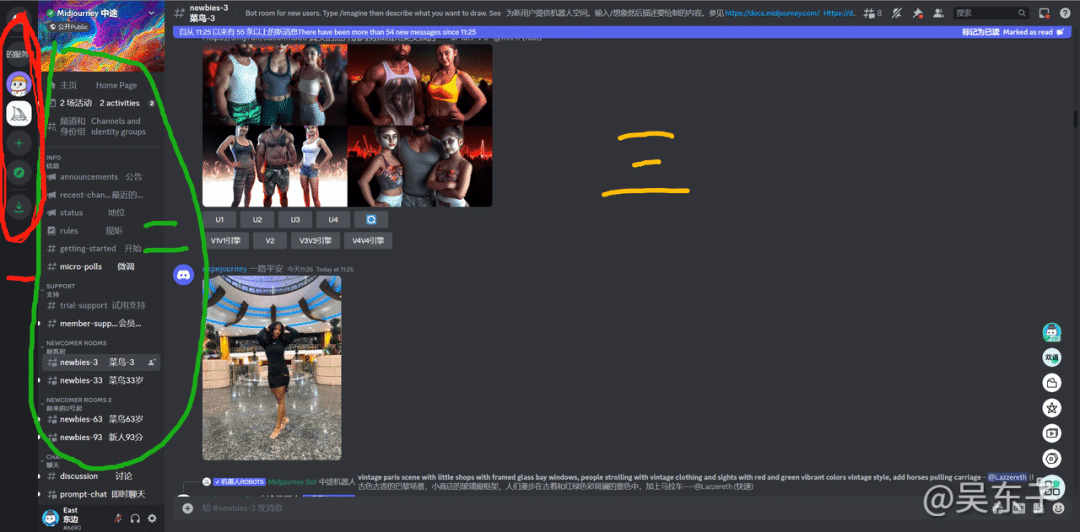The height and width of the screenshot is (532, 1080).
Task: Click the floating 双语 bilingual icon
Action: (x=1052, y=358)
